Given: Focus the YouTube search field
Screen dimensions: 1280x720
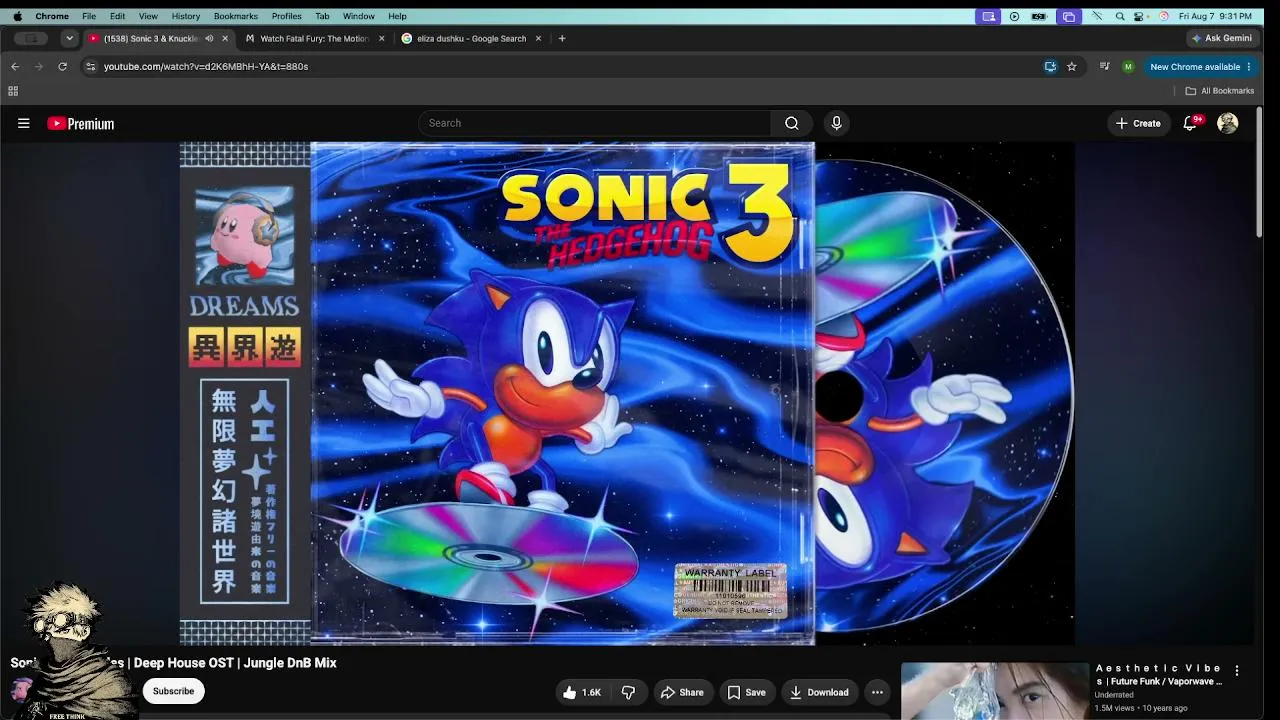Looking at the screenshot, I should click(594, 123).
